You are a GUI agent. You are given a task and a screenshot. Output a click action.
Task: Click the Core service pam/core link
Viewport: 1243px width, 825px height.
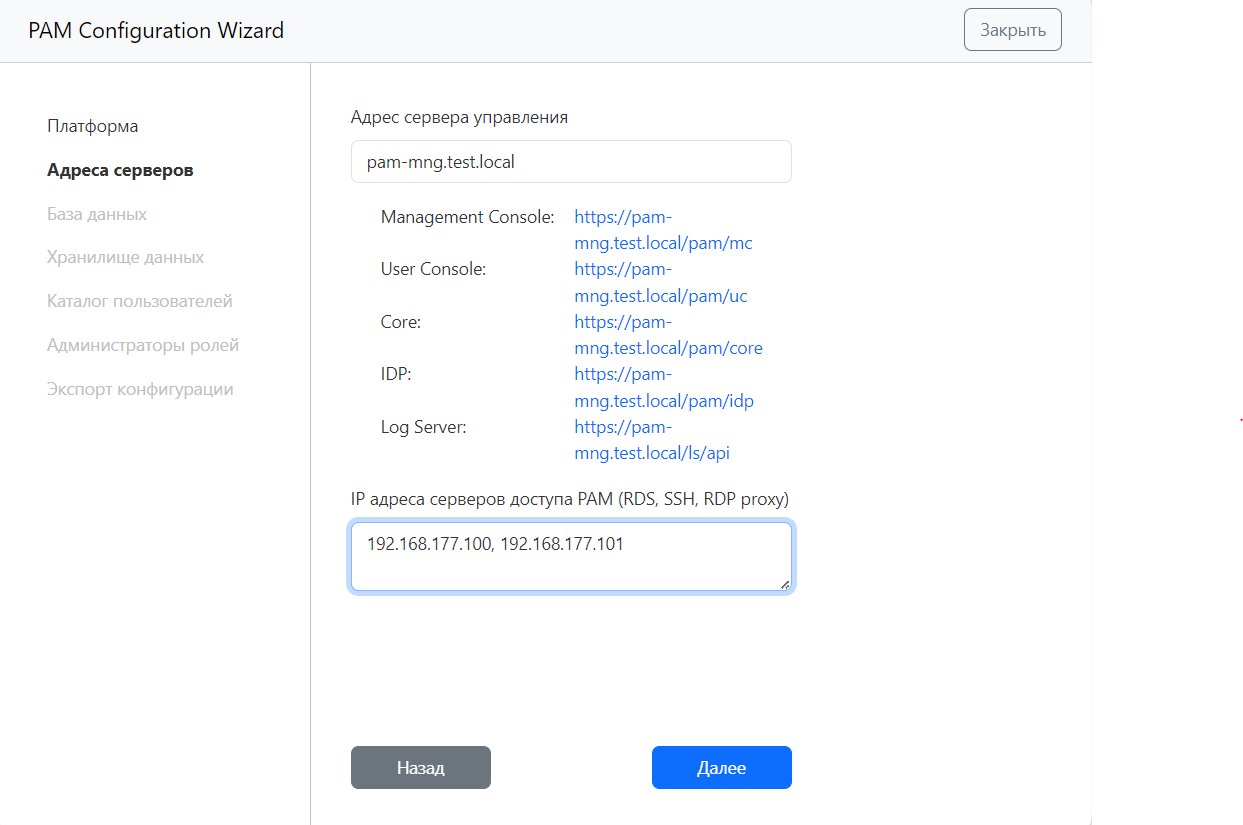point(668,348)
